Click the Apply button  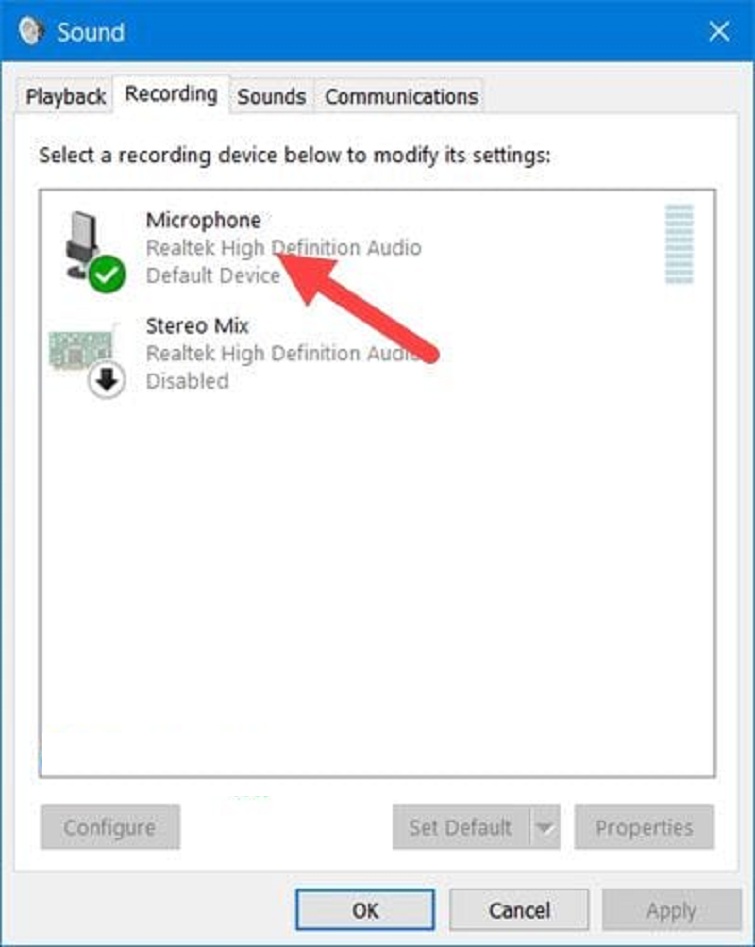pyautogui.click(x=672, y=910)
